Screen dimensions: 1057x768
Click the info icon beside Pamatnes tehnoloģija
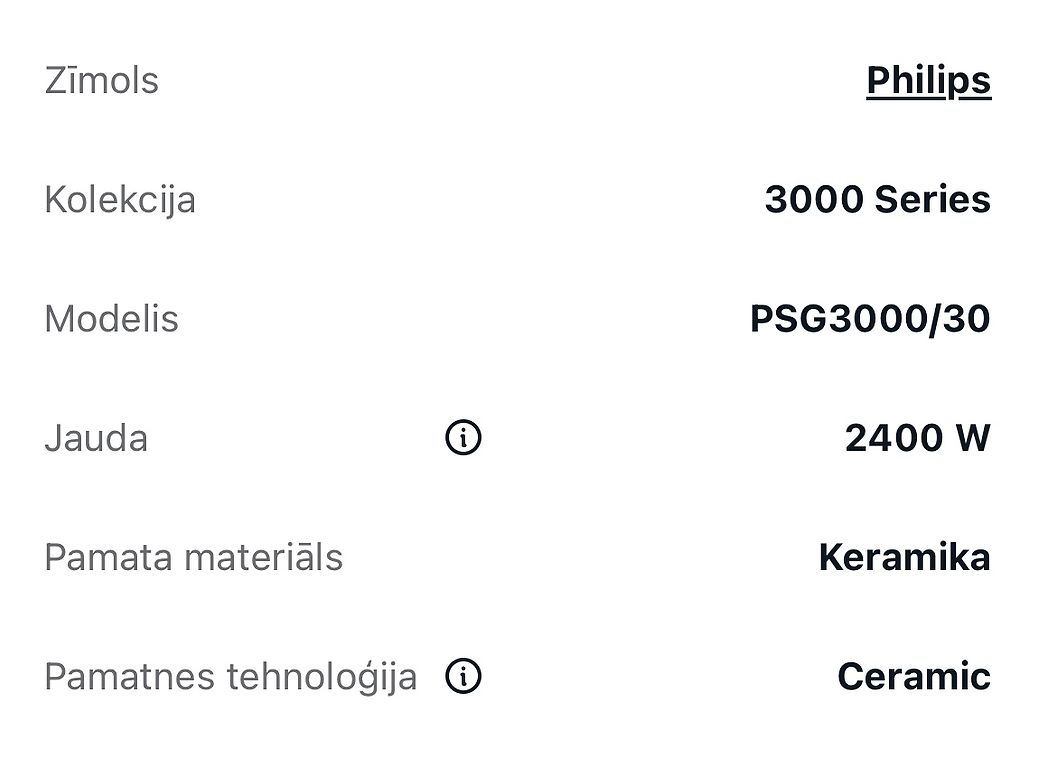pyautogui.click(x=463, y=676)
